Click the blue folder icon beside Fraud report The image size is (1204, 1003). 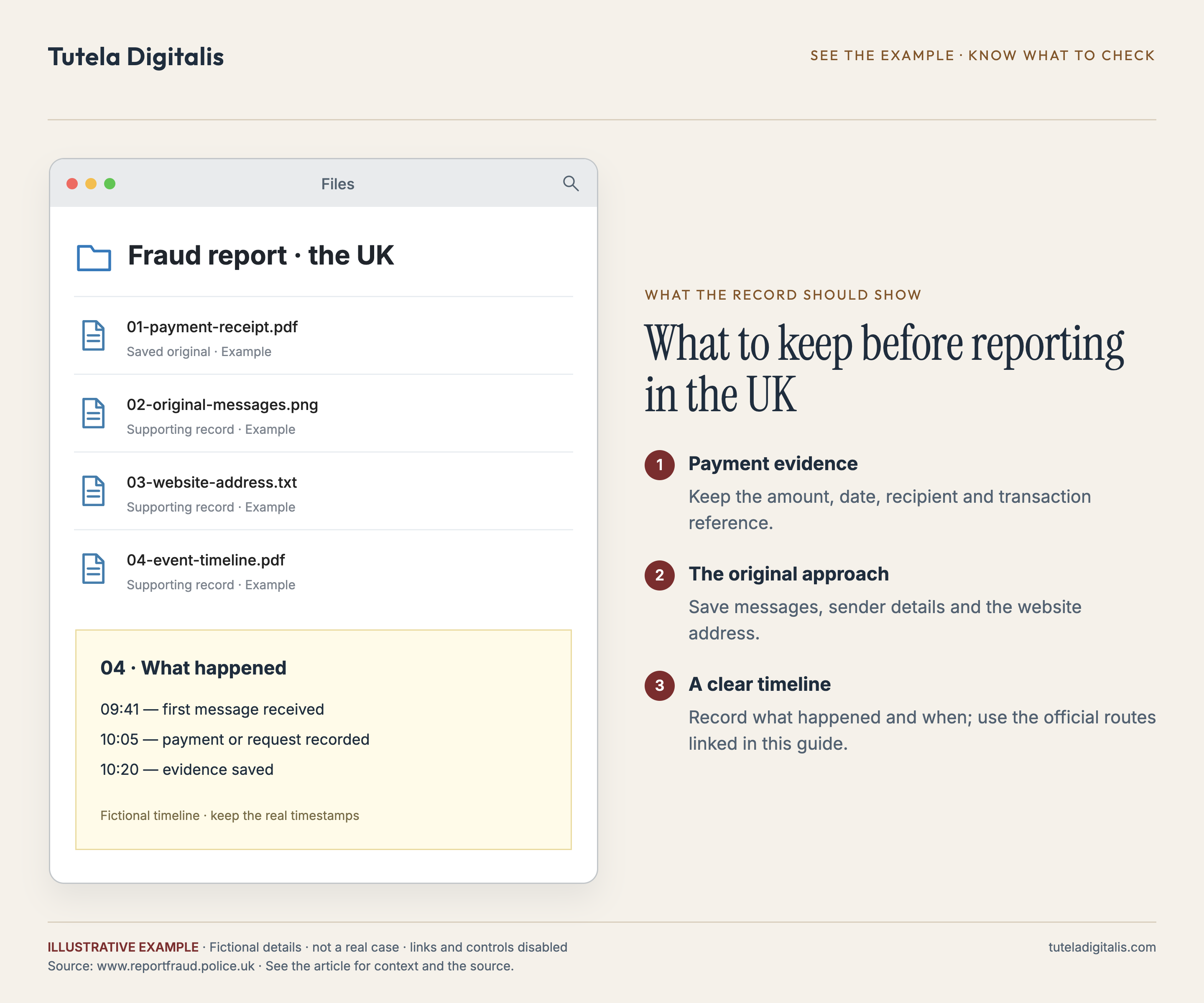click(94, 257)
